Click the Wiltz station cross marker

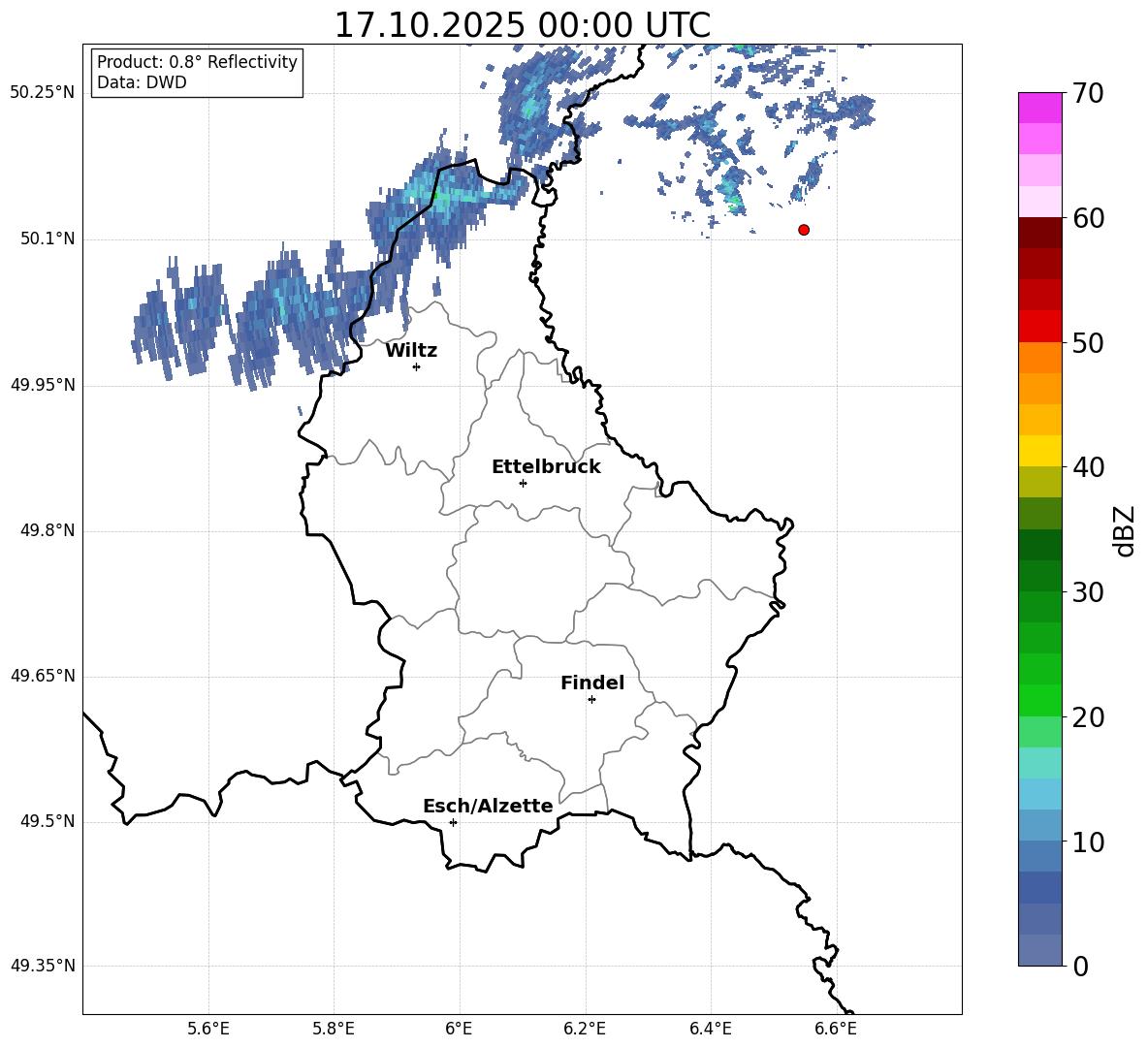coord(417,366)
